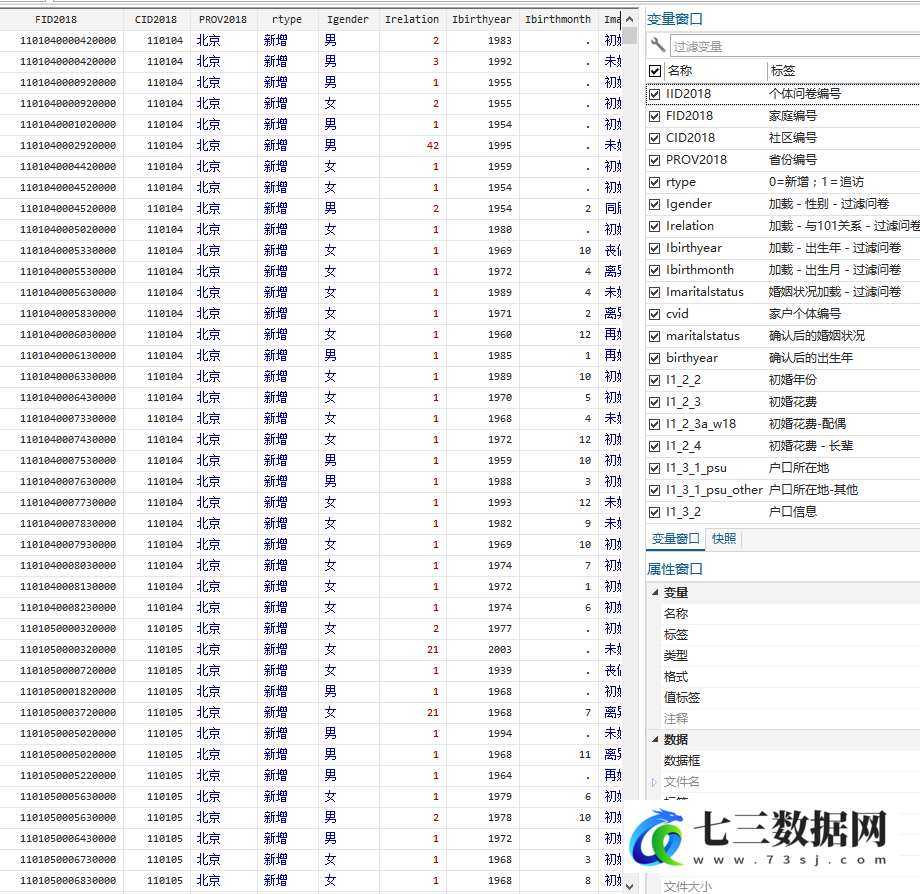This screenshot has width=920, height=894.
Task: Select the Irelation column header
Action: [412, 19]
